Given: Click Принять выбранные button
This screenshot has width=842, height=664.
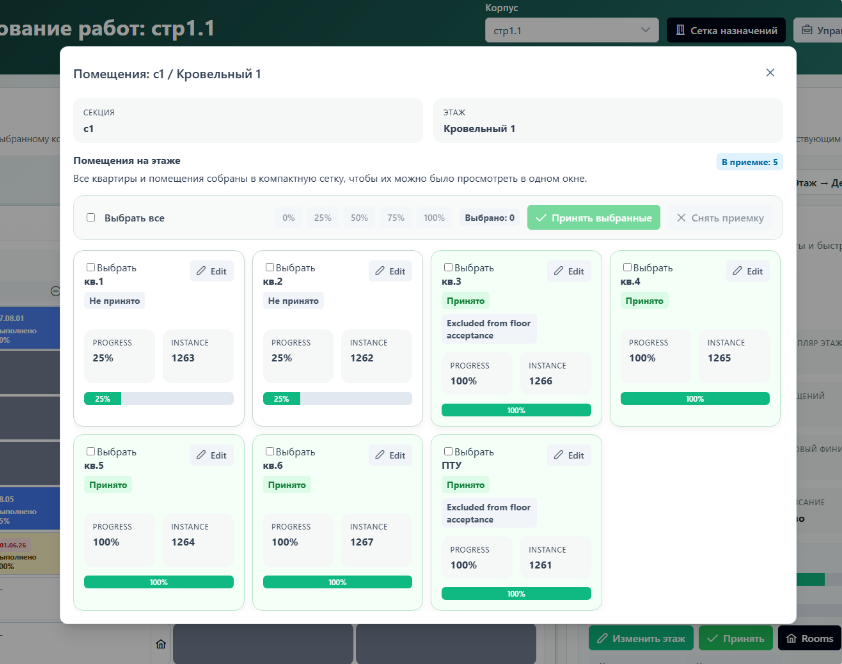Looking at the screenshot, I should tap(593, 217).
